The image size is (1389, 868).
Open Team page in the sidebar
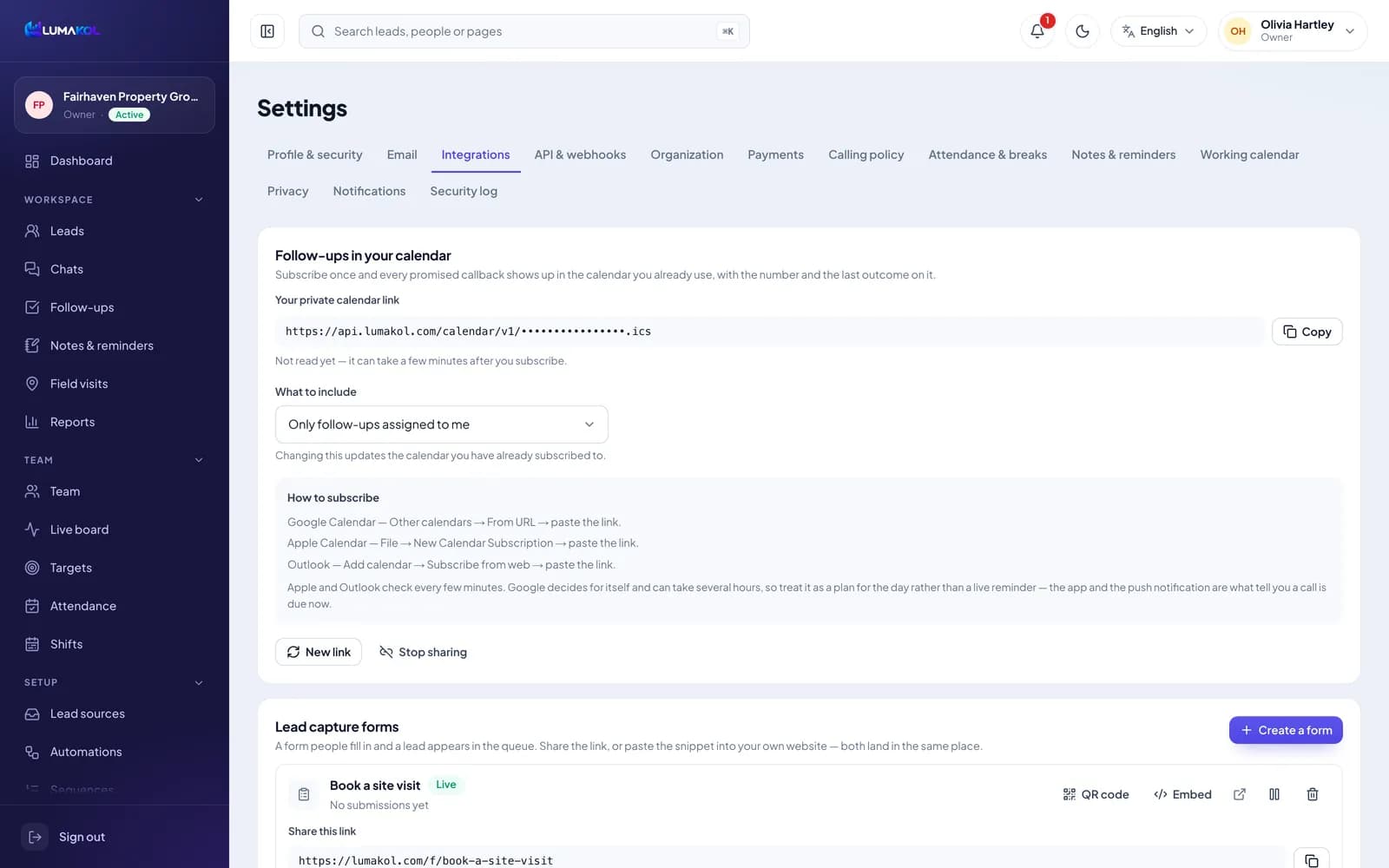pyautogui.click(x=115, y=491)
